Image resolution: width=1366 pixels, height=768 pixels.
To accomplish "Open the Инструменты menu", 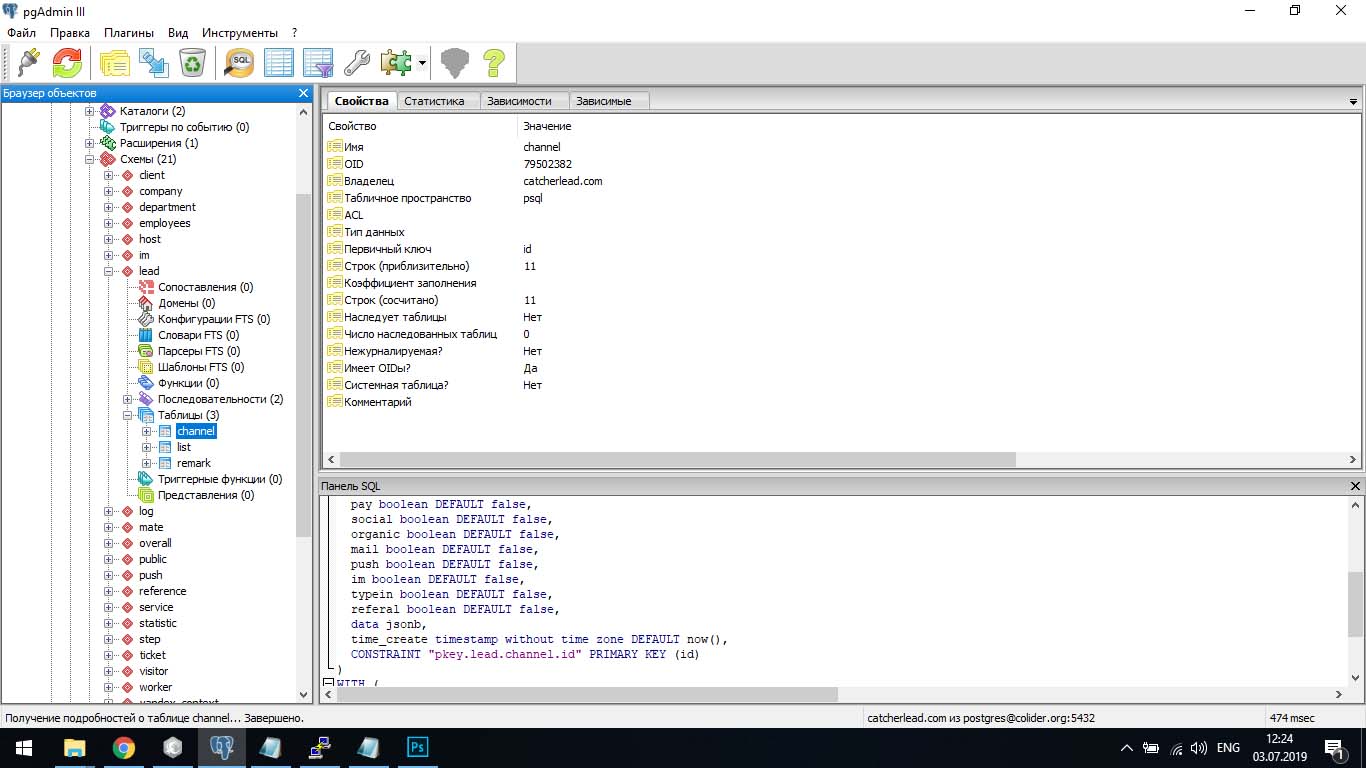I will 239,33.
